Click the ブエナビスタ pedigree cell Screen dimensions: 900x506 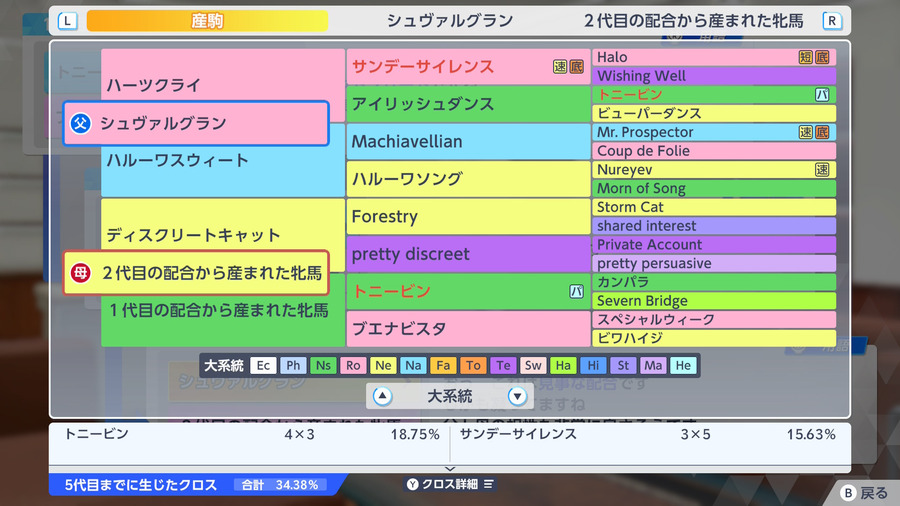click(x=468, y=329)
